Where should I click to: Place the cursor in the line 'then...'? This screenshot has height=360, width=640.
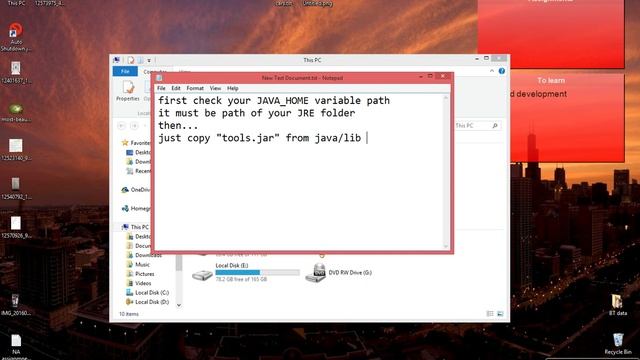point(178,126)
